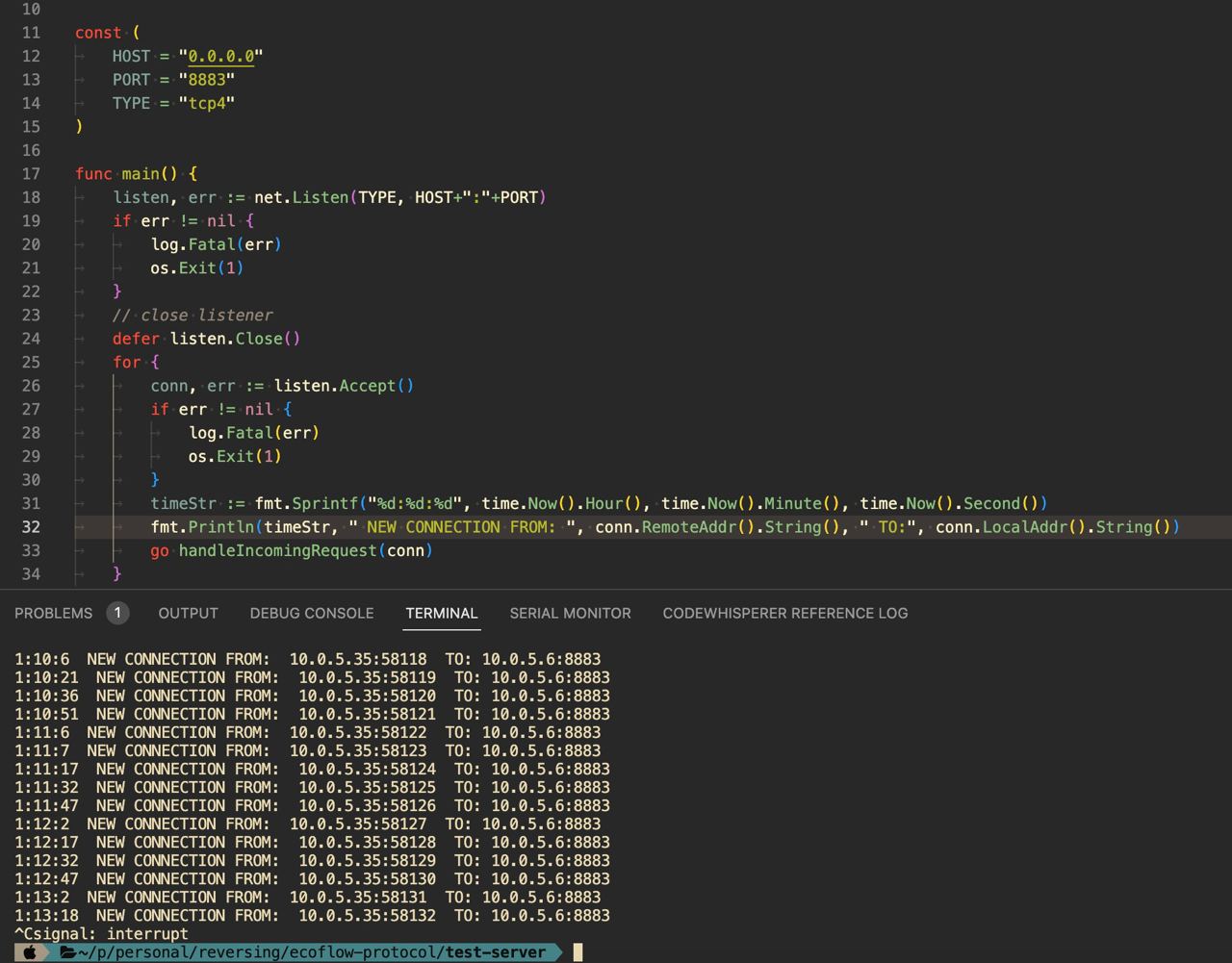Click terminal log line at 1:10:6
This screenshot has height=963, width=1232.
click(307, 659)
